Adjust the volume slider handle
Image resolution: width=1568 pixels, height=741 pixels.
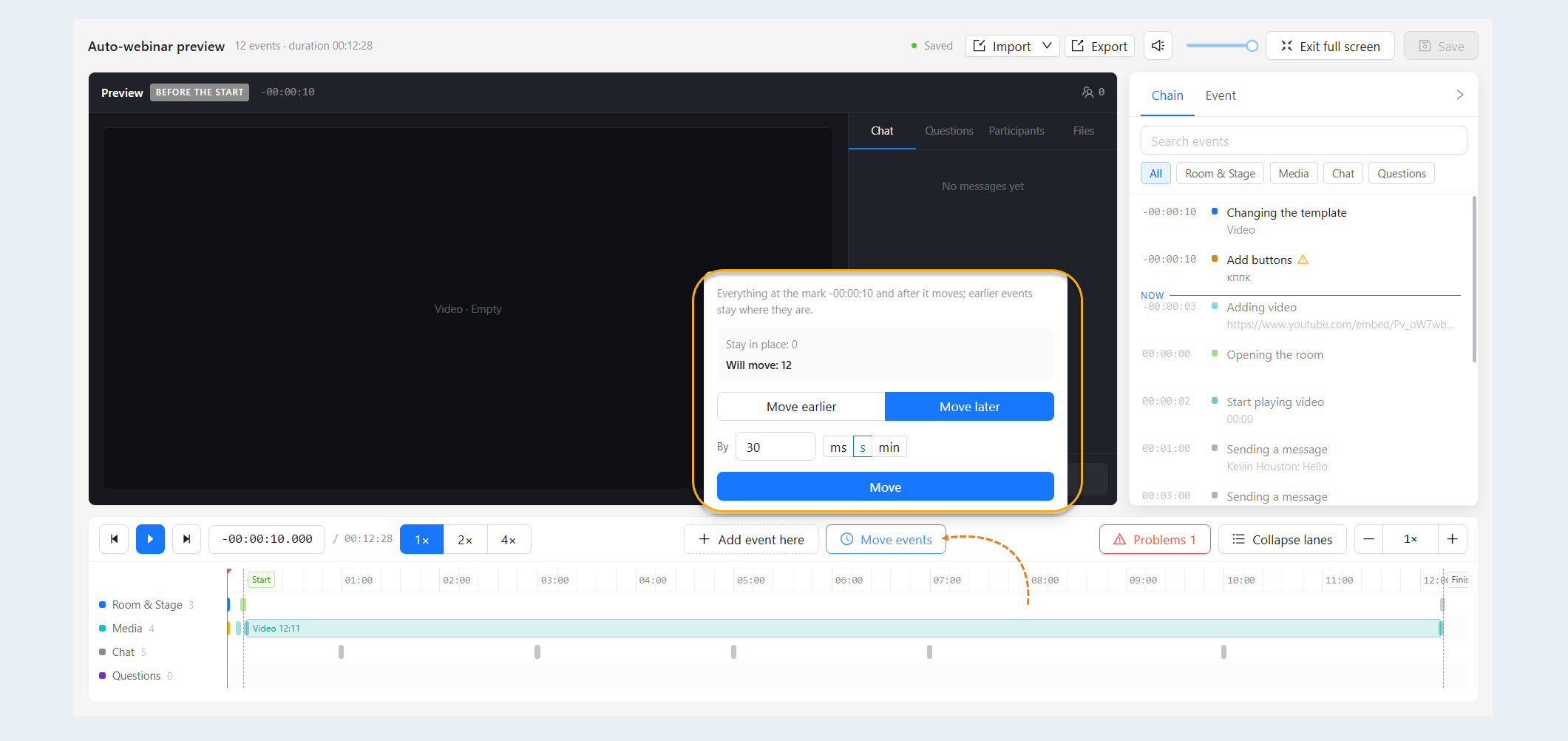coord(1252,46)
